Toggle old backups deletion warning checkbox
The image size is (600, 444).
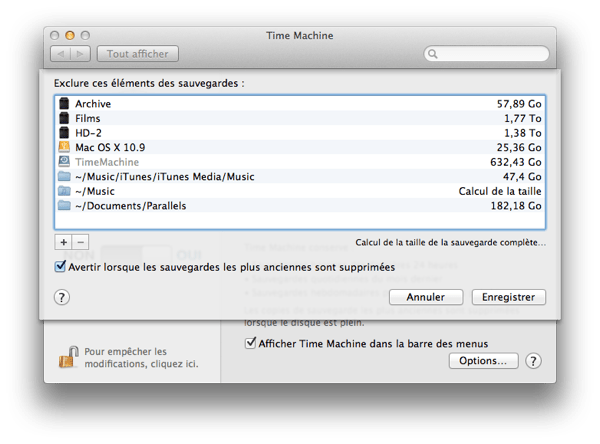61,267
